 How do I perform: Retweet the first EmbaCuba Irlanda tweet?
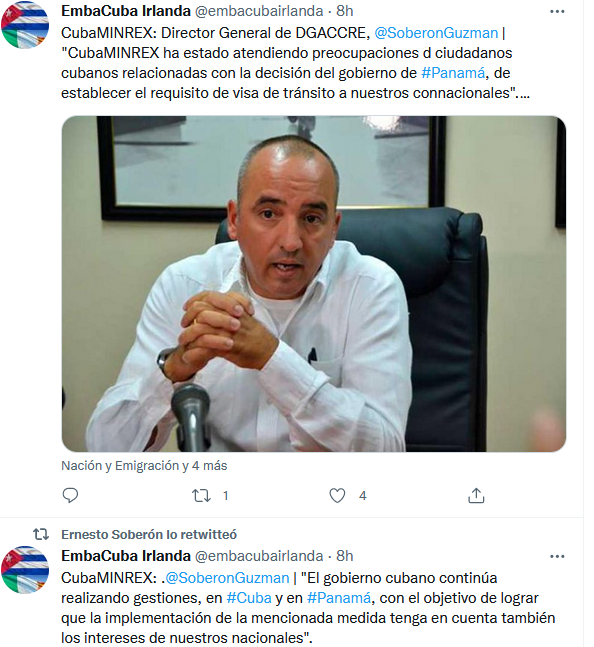[x=201, y=495]
